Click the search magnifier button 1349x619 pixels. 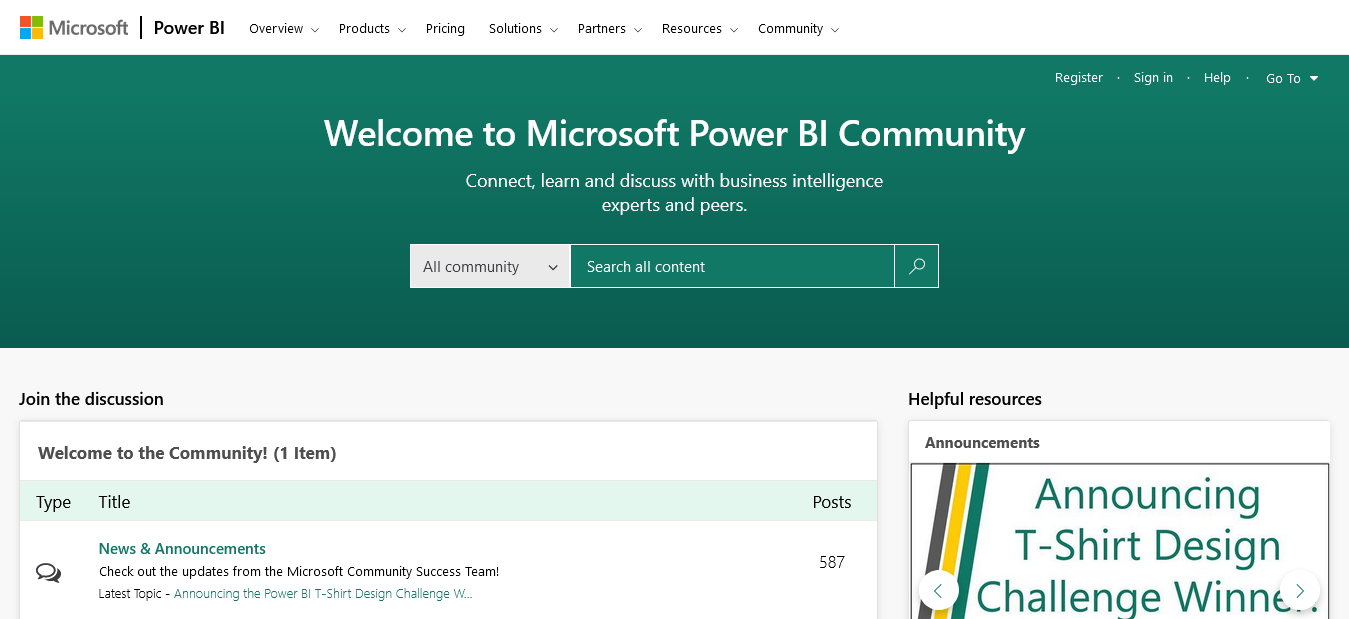tap(917, 266)
